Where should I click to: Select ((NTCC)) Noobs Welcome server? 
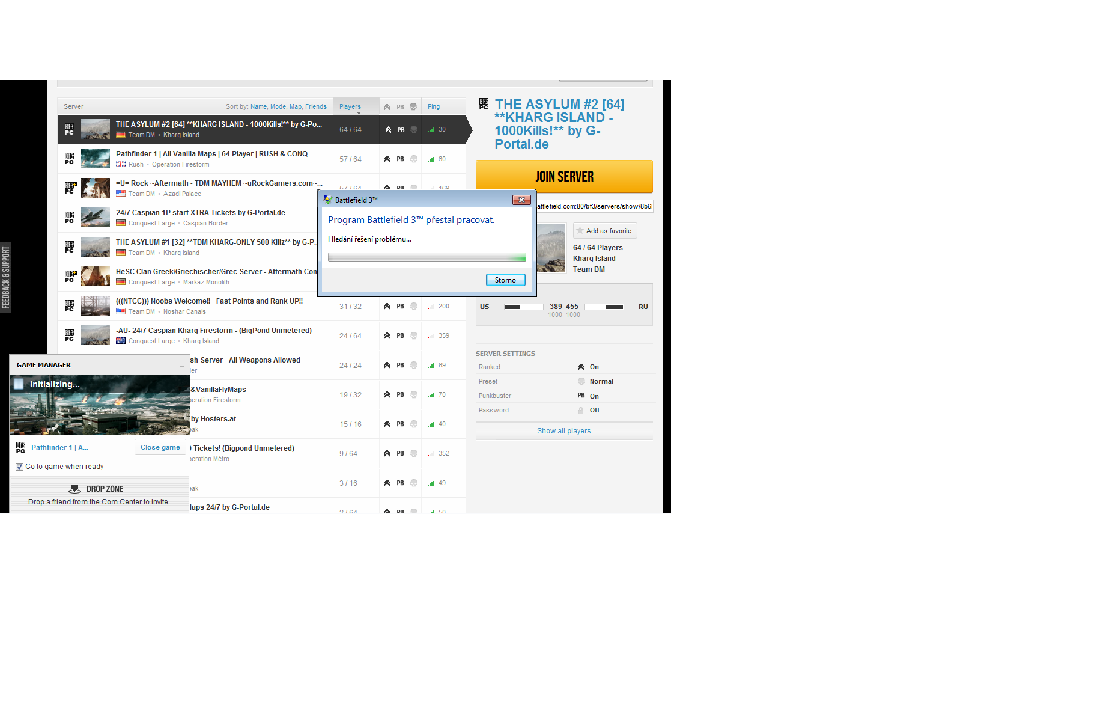pyautogui.click(x=262, y=306)
